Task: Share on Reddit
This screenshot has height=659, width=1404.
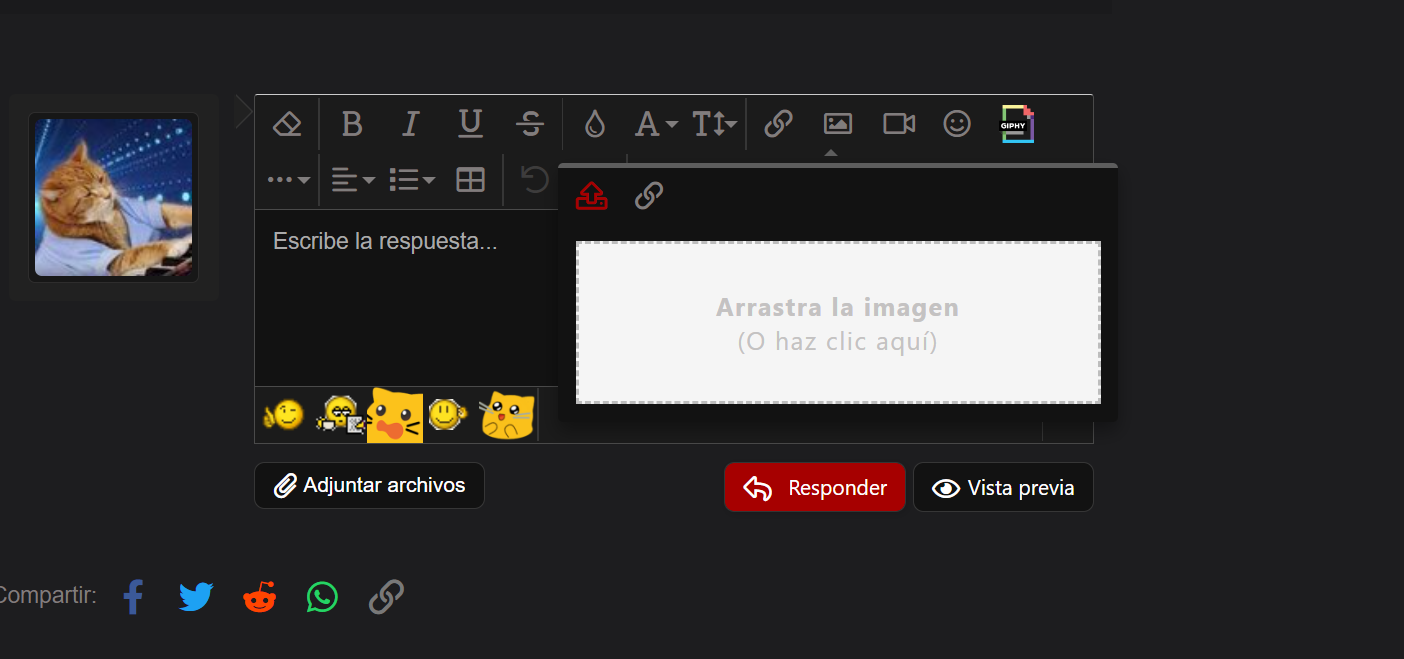Action: point(260,597)
